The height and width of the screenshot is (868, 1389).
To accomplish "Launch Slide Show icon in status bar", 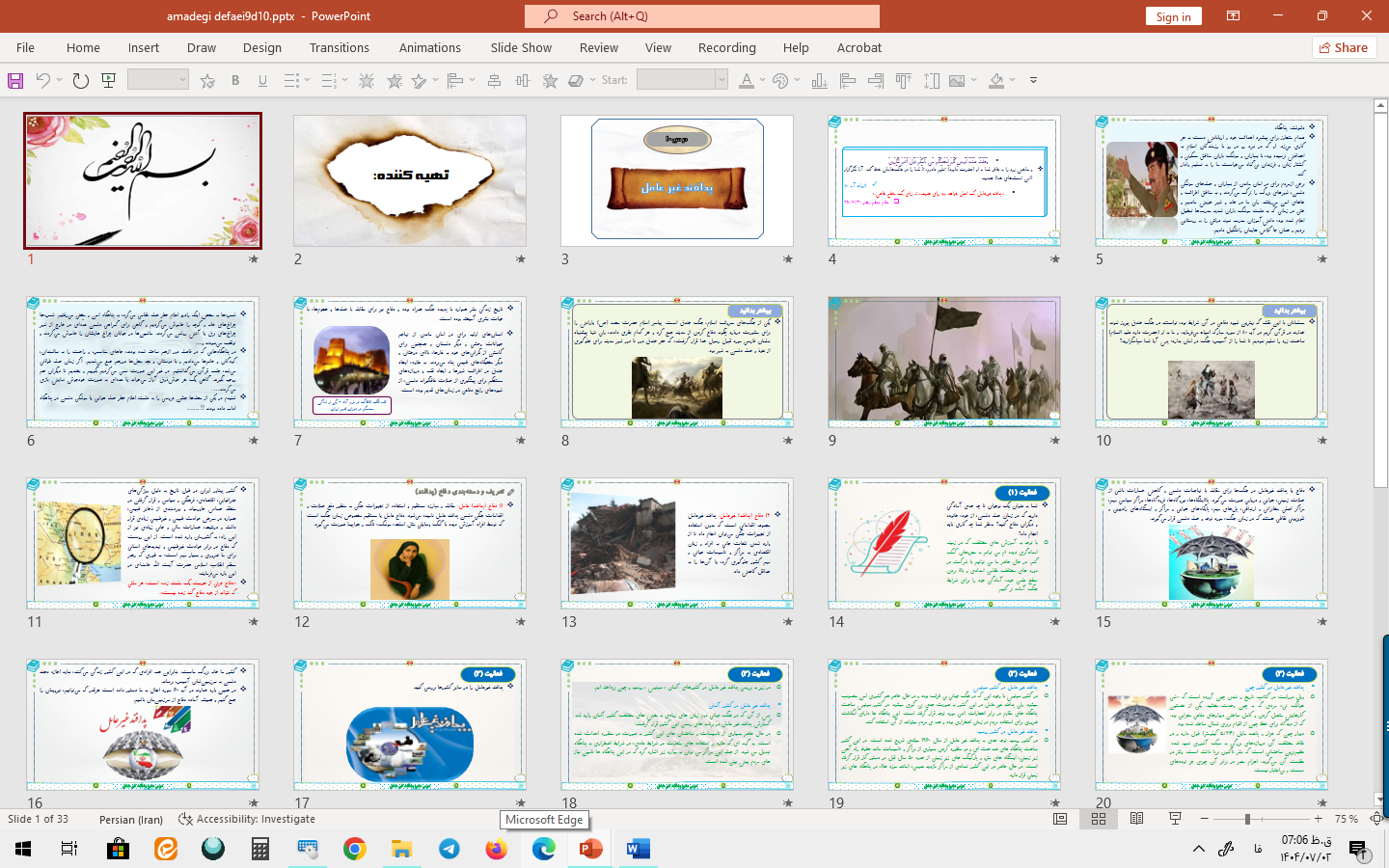I will [x=1175, y=819].
